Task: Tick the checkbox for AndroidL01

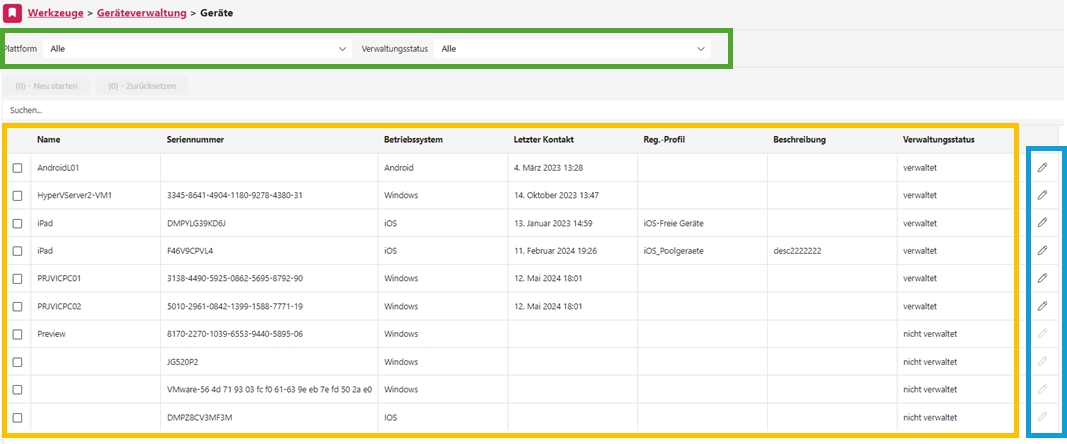Action: tap(17, 168)
